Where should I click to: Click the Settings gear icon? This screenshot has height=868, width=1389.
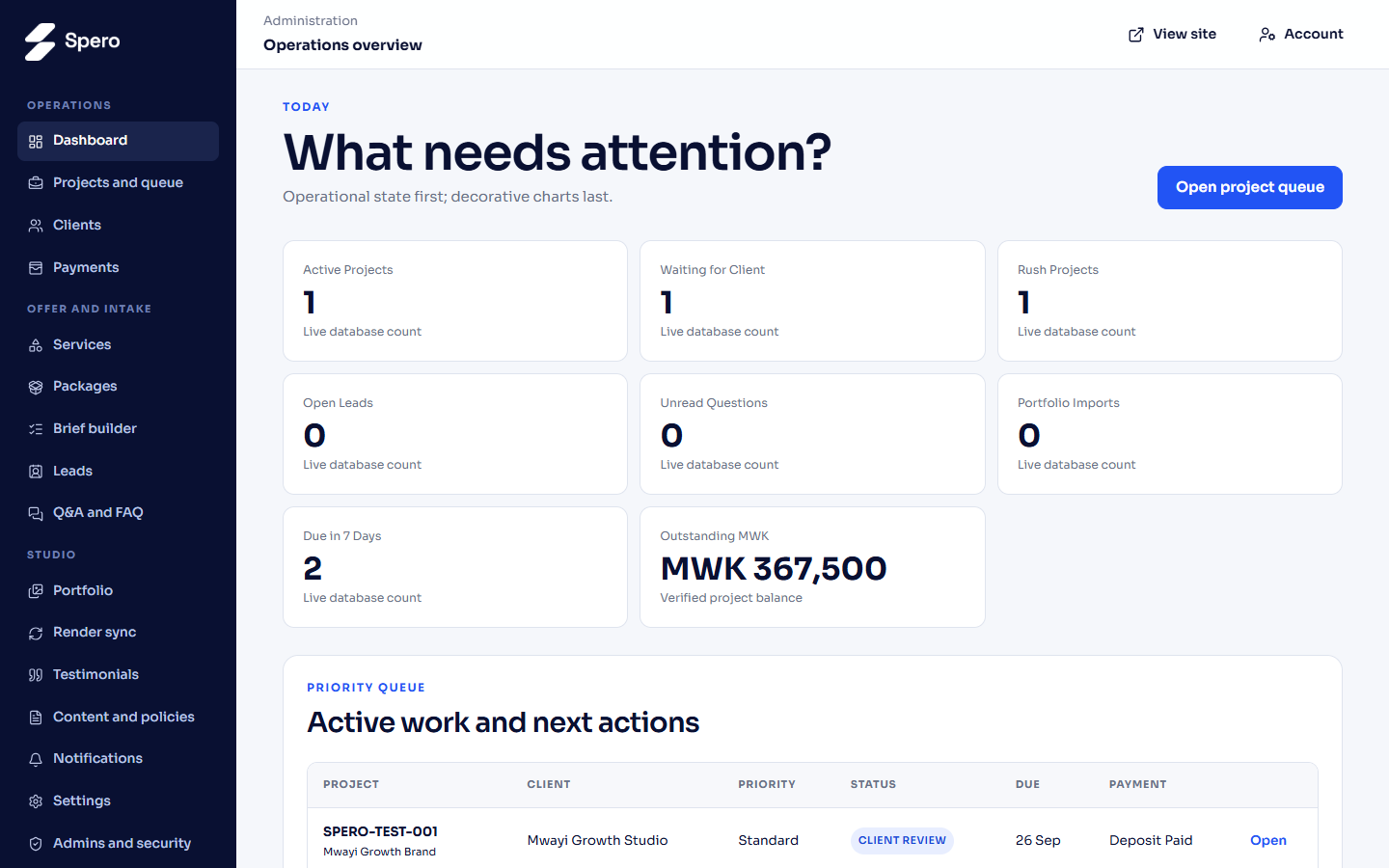pos(36,801)
